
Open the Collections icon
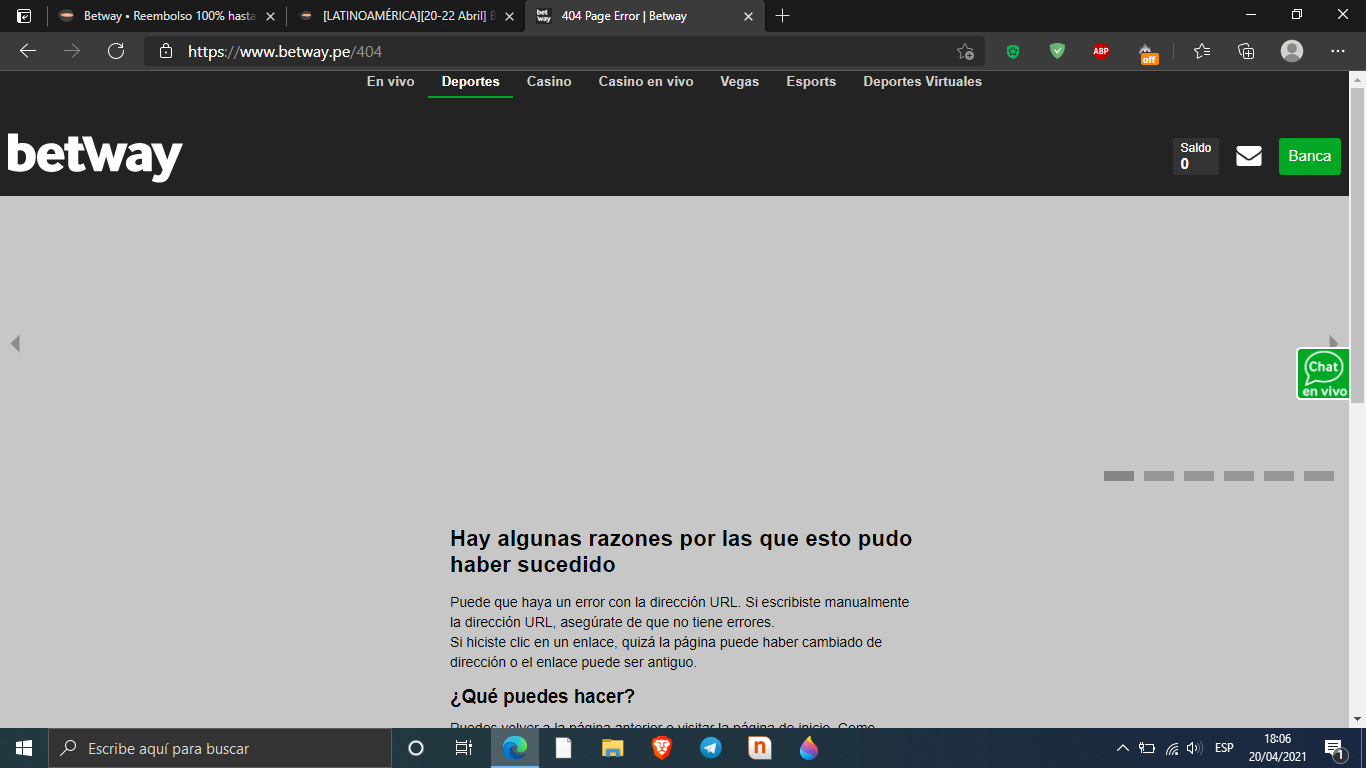[x=1246, y=51]
